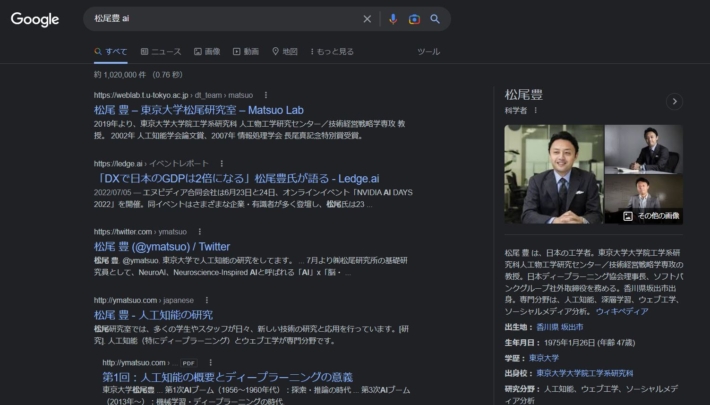Click the knowledge panel arrow next to 松尾豊

[674, 101]
